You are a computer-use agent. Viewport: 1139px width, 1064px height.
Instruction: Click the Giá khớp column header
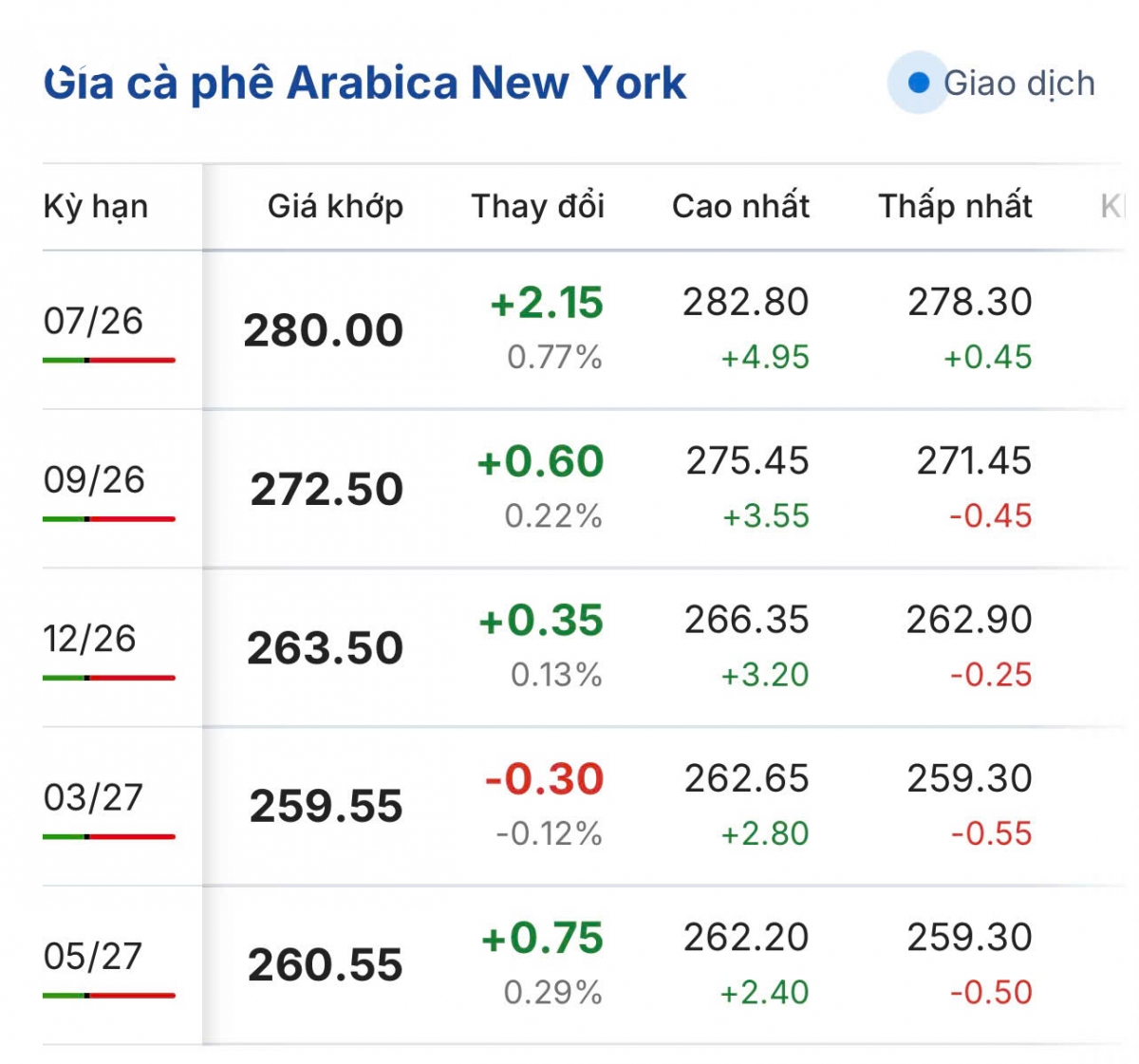tap(335, 206)
